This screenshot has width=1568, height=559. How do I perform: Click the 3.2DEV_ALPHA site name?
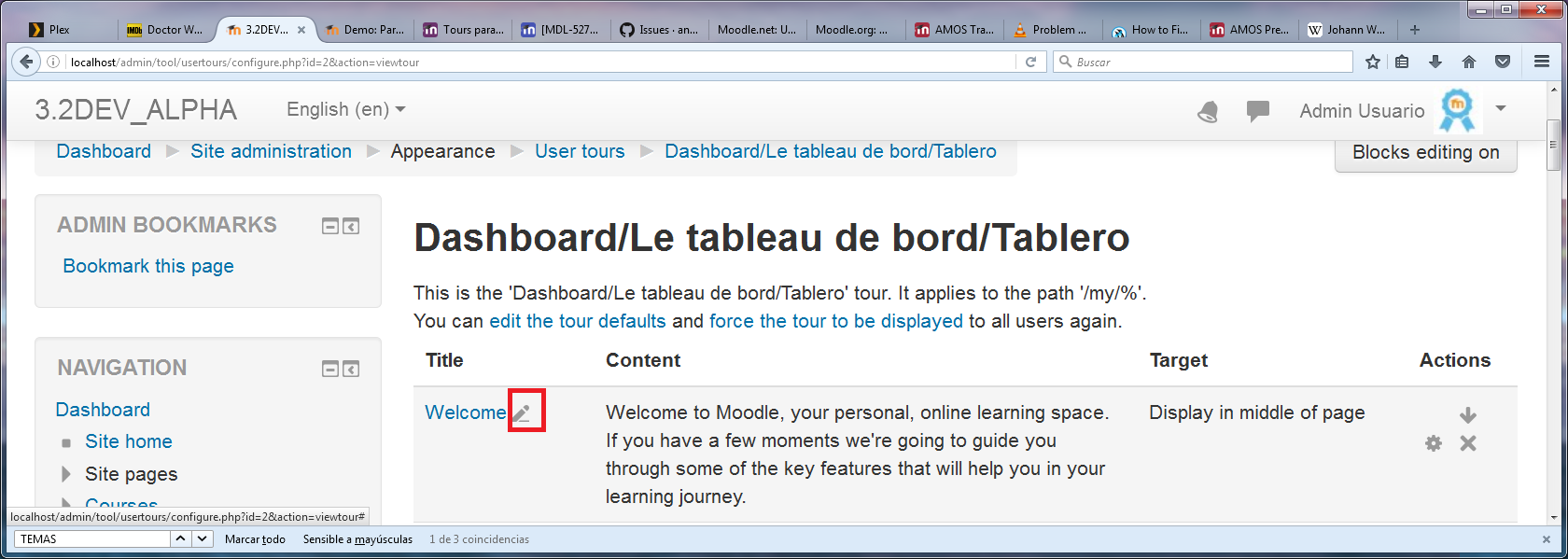[x=136, y=110]
